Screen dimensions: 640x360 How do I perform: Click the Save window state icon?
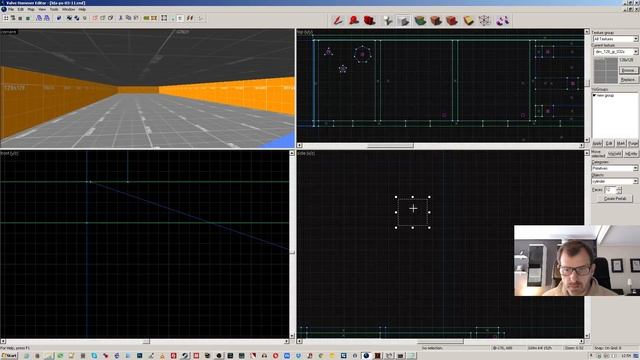47,18
